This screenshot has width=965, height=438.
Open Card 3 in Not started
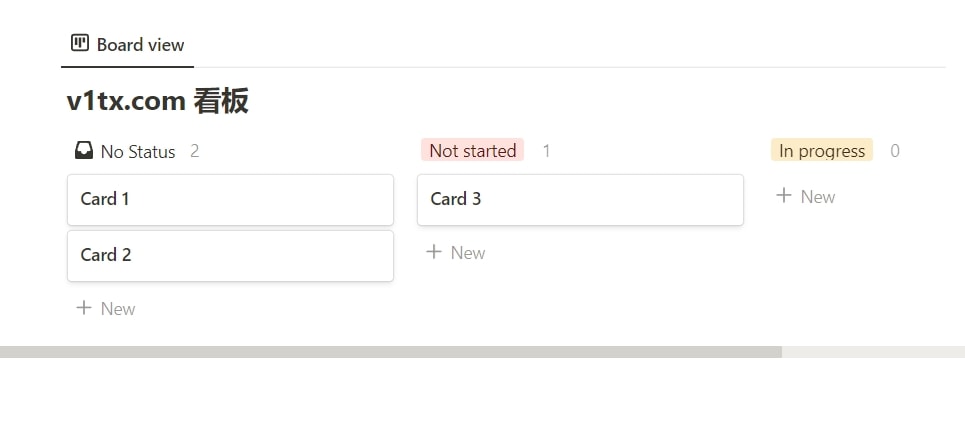(x=580, y=199)
